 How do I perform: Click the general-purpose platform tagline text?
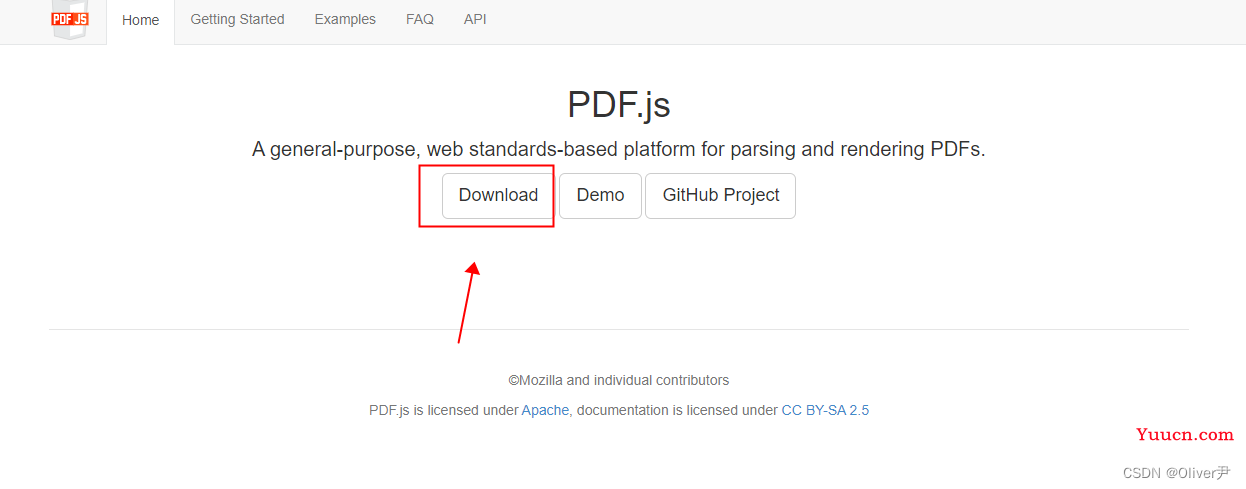coord(619,149)
